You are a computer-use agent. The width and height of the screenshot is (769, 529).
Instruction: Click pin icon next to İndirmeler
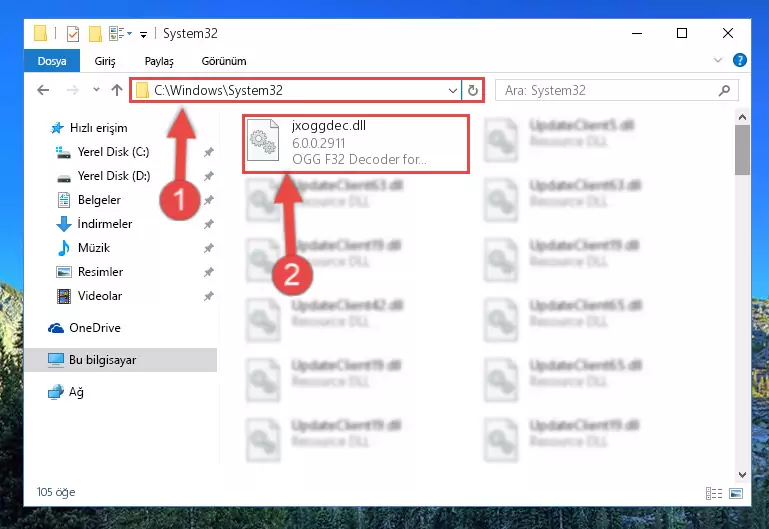(x=209, y=224)
